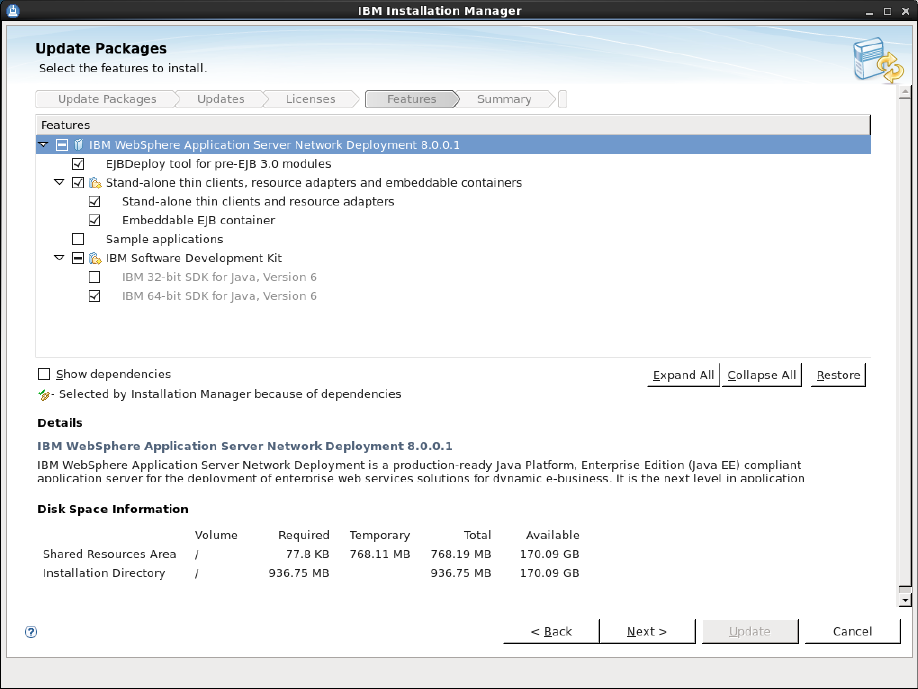Click the dependency legend icon
This screenshot has width=918, height=689.
coord(45,395)
